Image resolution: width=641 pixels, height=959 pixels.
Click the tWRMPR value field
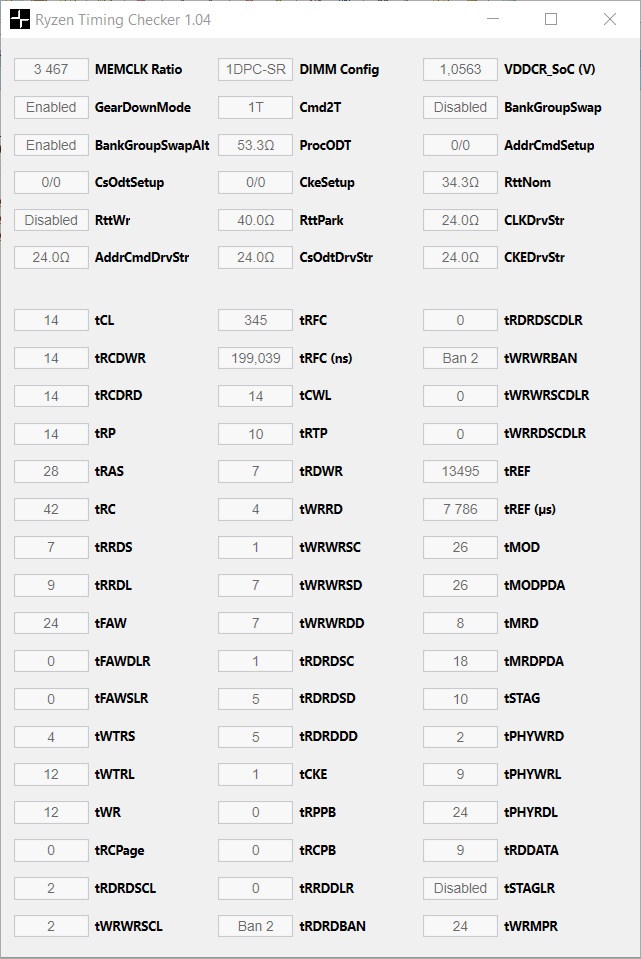tap(461, 926)
